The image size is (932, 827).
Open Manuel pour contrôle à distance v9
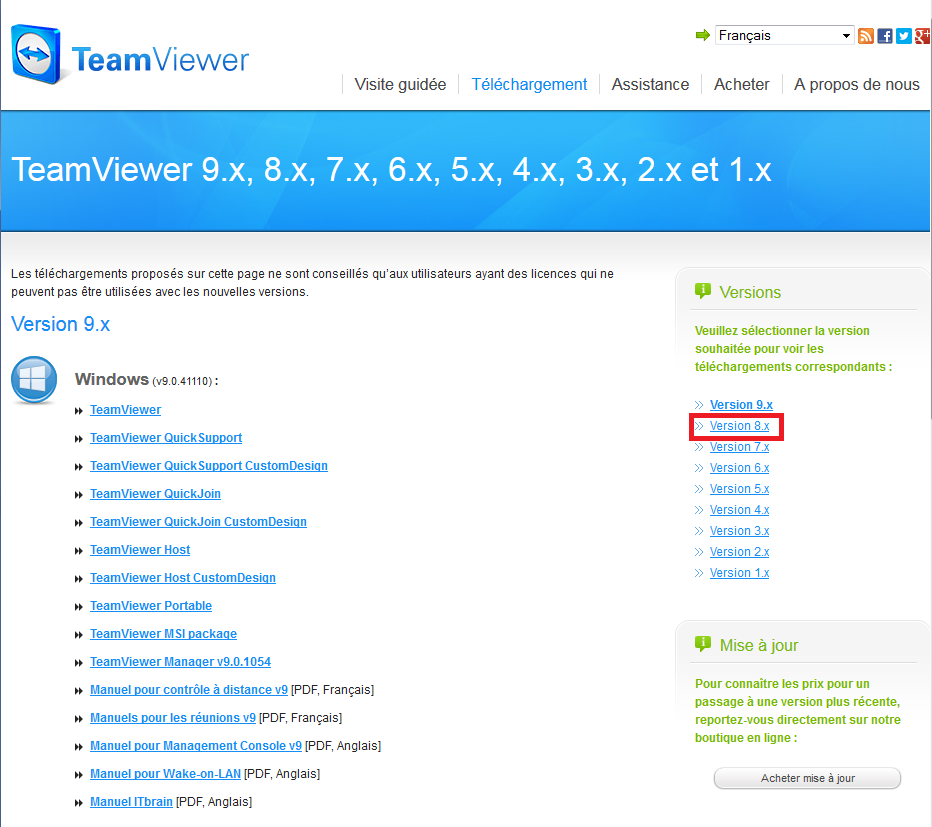pyautogui.click(x=188, y=690)
